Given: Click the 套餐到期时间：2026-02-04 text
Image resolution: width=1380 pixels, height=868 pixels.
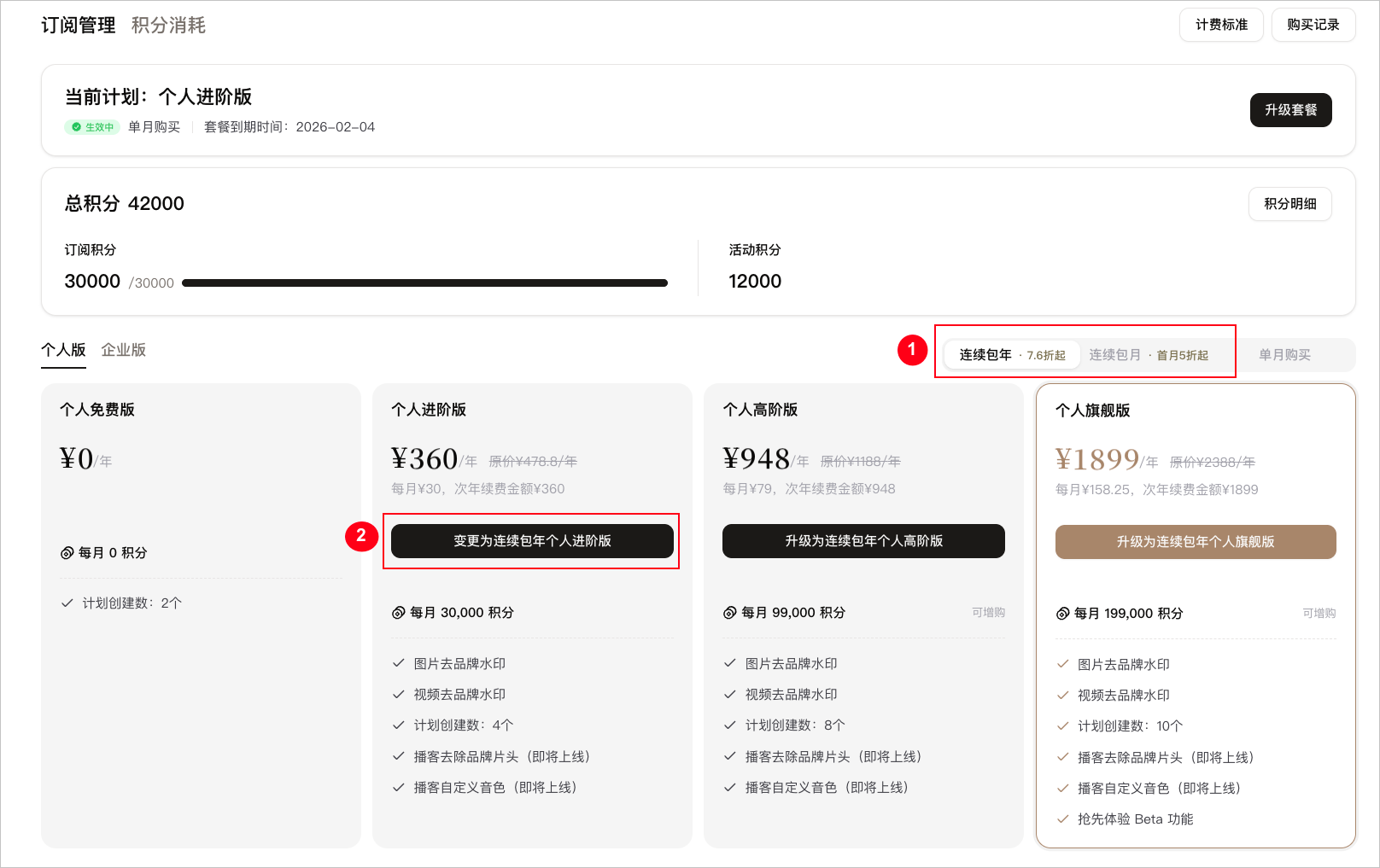Looking at the screenshot, I should 289,127.
